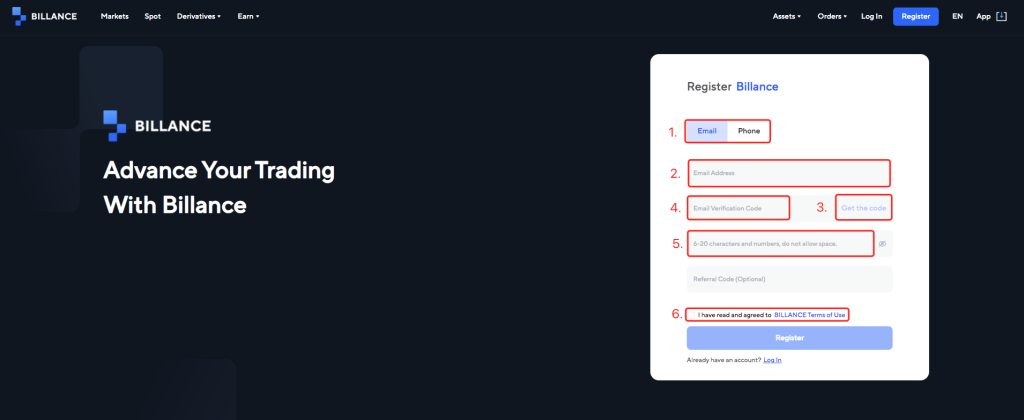
Task: Open the Spot trading menu item
Action: pos(152,17)
